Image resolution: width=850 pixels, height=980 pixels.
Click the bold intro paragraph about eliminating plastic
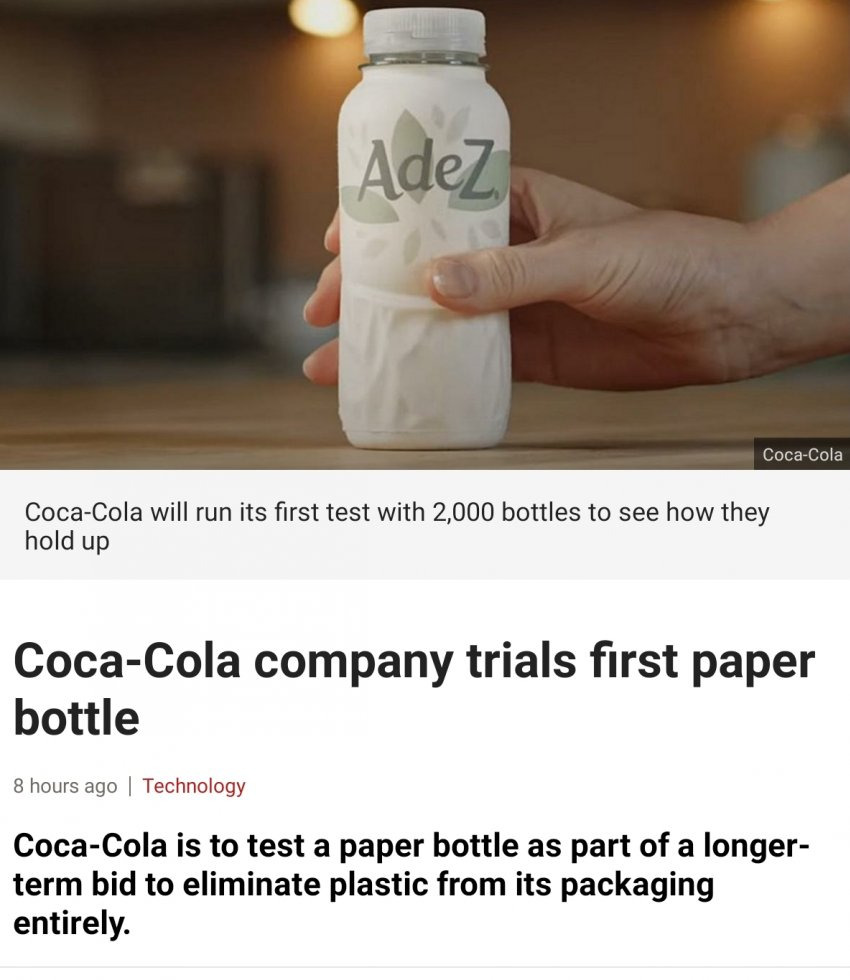pyautogui.click(x=411, y=884)
